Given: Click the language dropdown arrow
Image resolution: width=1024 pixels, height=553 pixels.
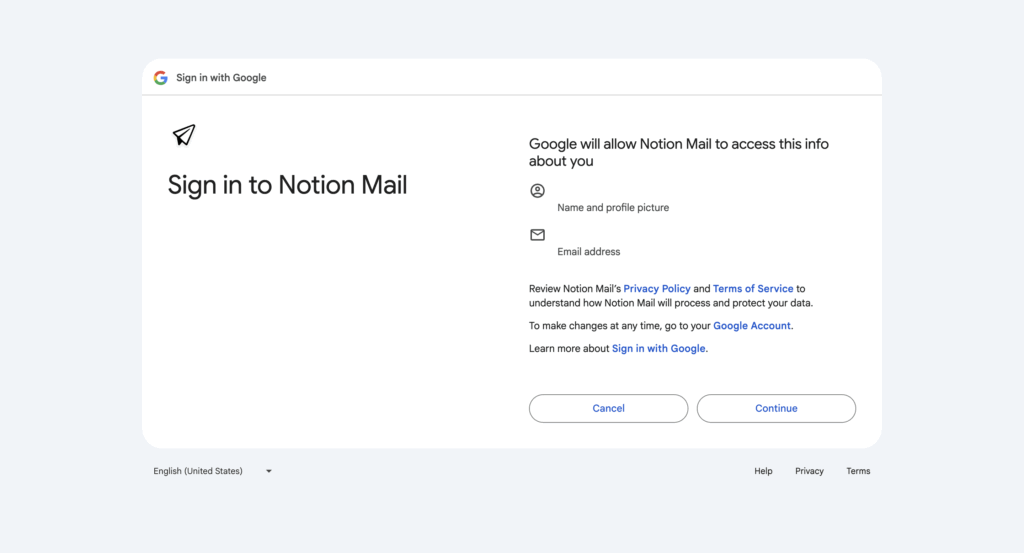Looking at the screenshot, I should click(x=269, y=471).
